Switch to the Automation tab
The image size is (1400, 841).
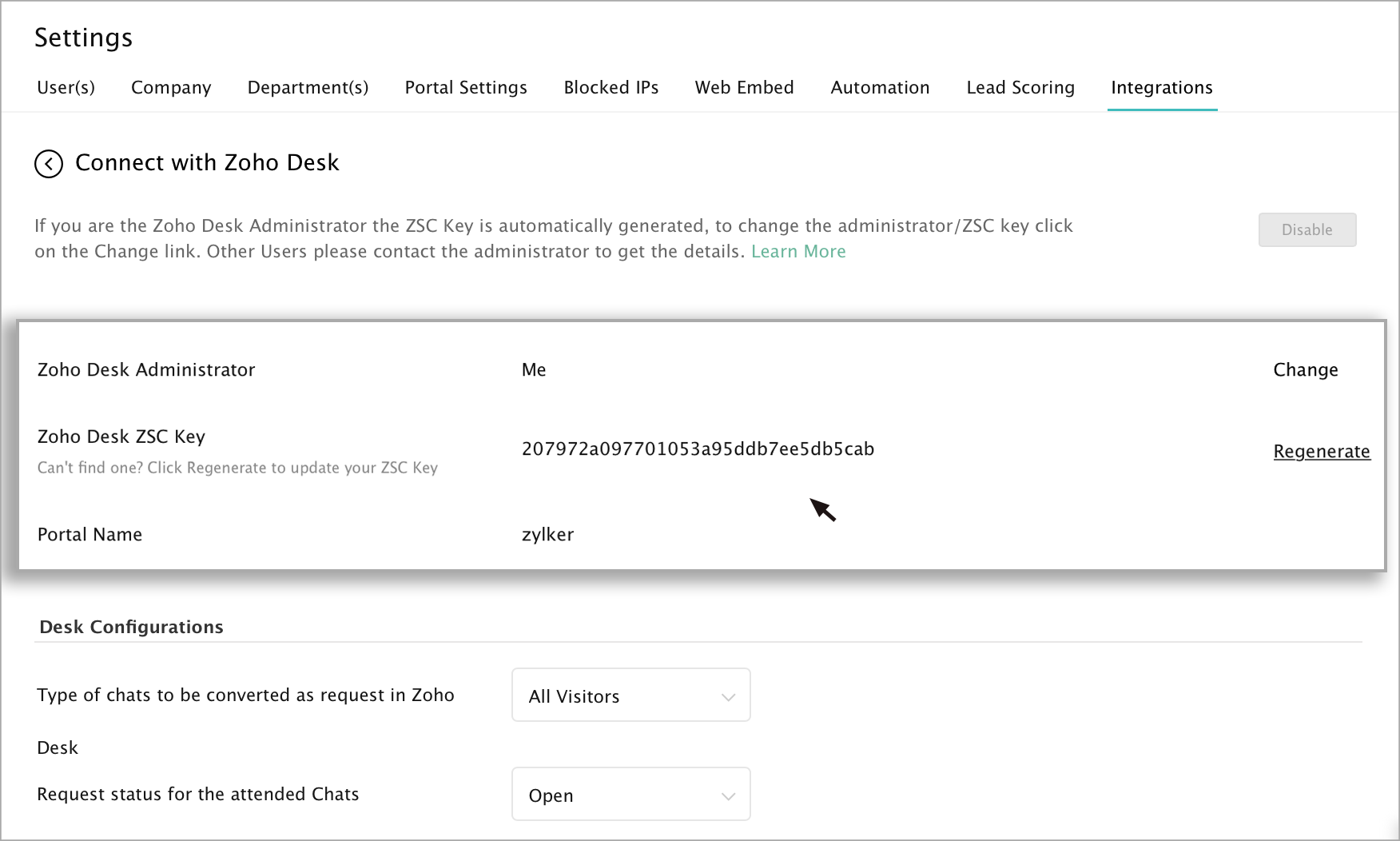(x=880, y=88)
